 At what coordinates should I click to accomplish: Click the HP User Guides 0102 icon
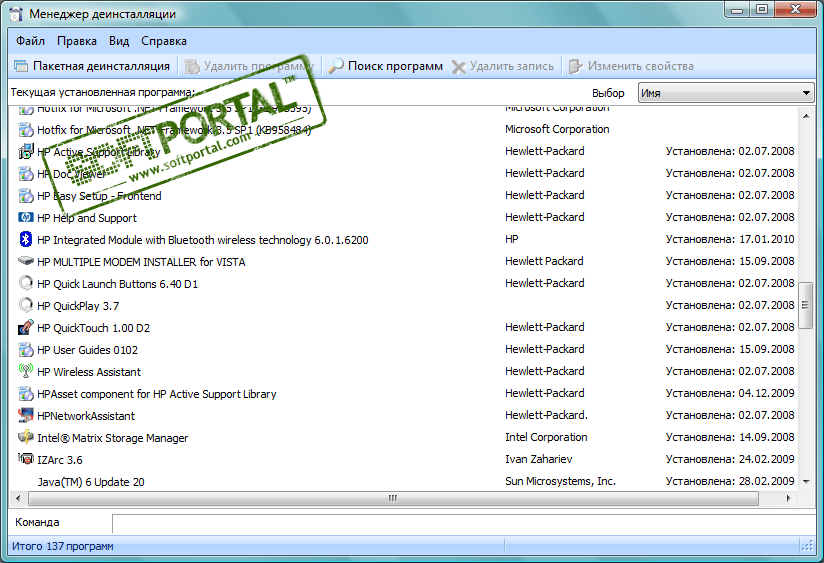point(25,350)
